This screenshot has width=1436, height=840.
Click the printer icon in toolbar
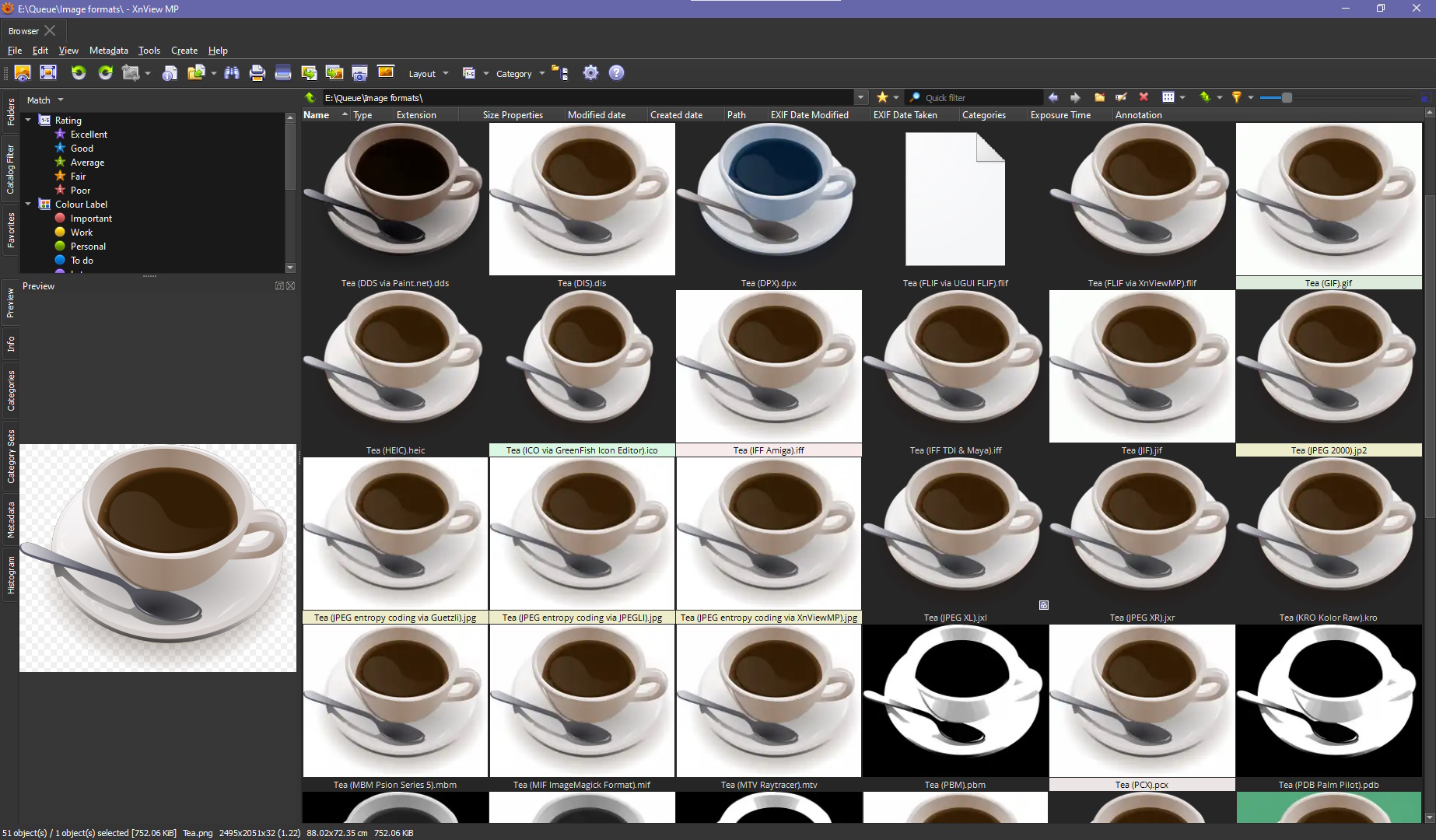click(257, 73)
